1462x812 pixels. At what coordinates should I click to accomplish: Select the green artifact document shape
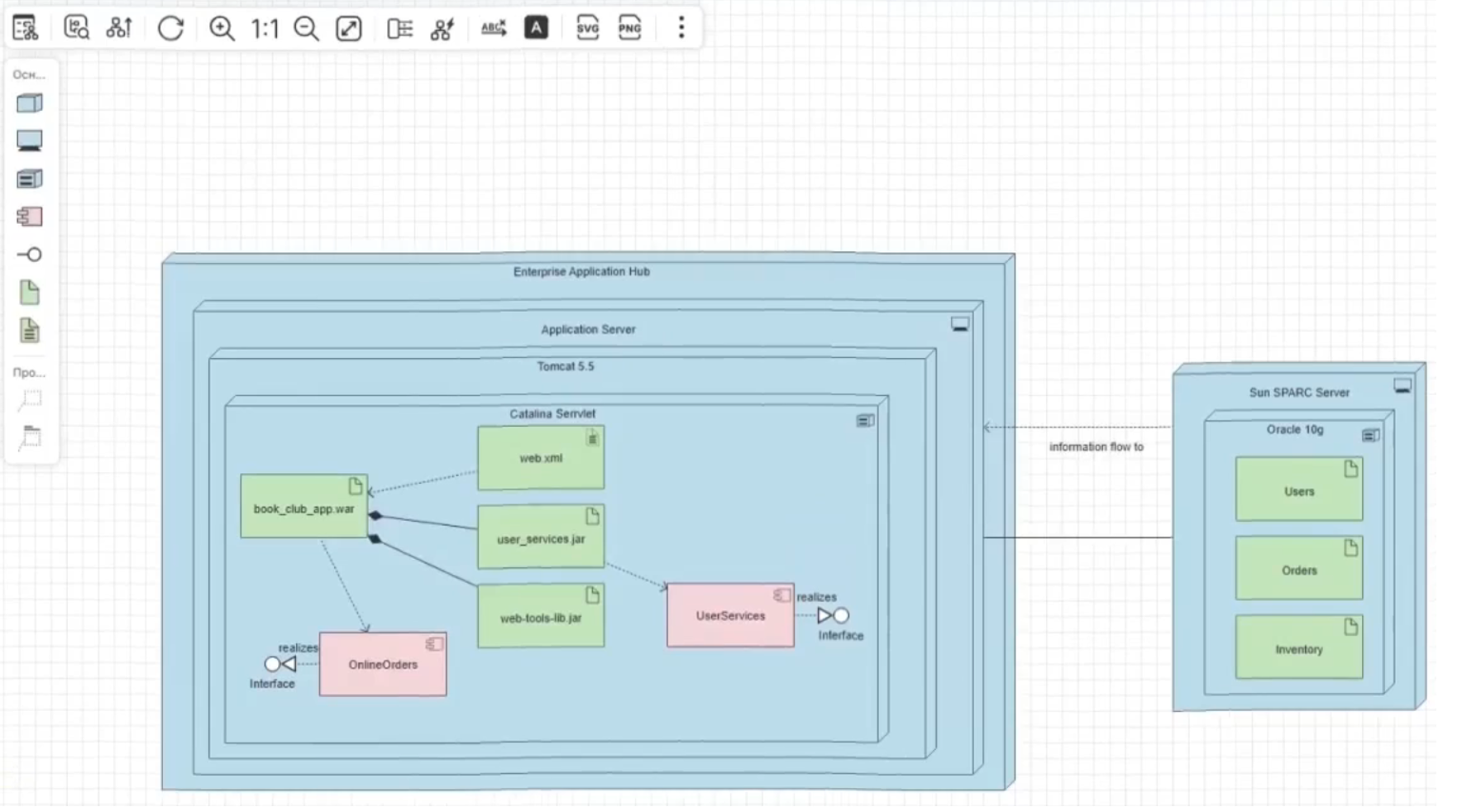[30, 293]
